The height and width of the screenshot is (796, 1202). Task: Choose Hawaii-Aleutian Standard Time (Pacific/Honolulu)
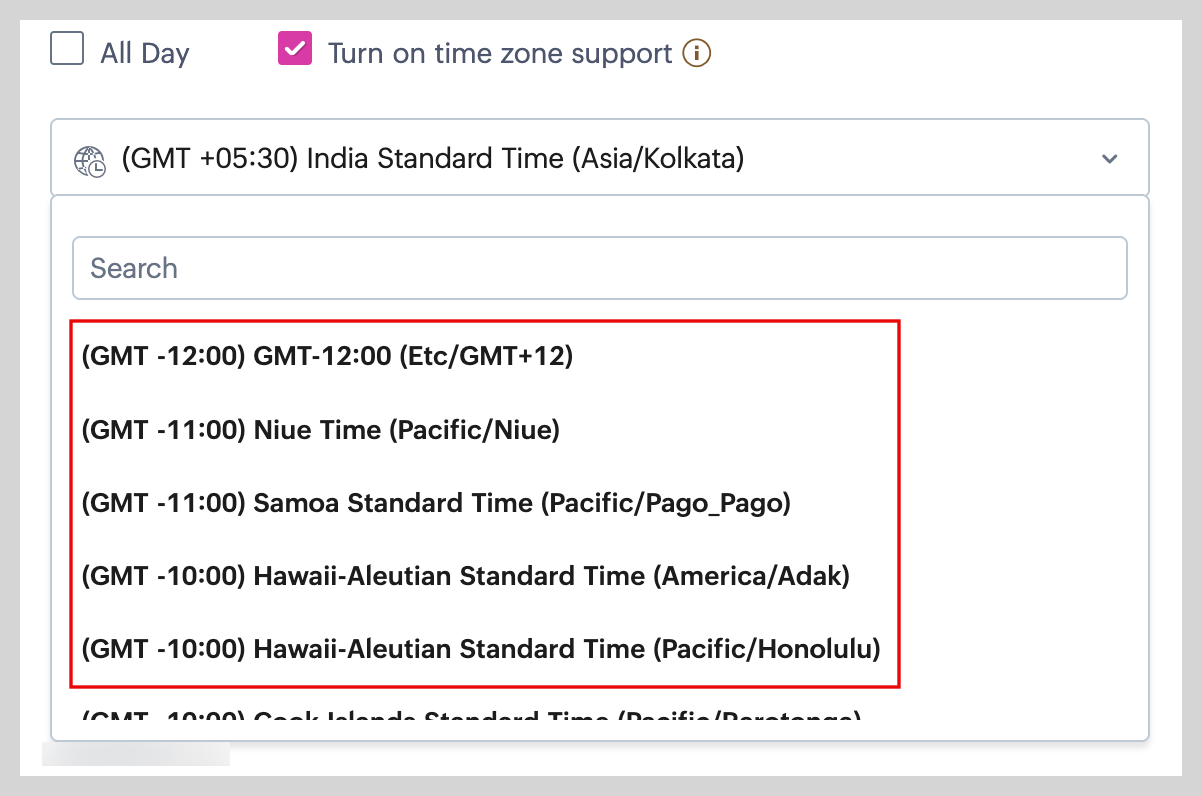(x=481, y=649)
